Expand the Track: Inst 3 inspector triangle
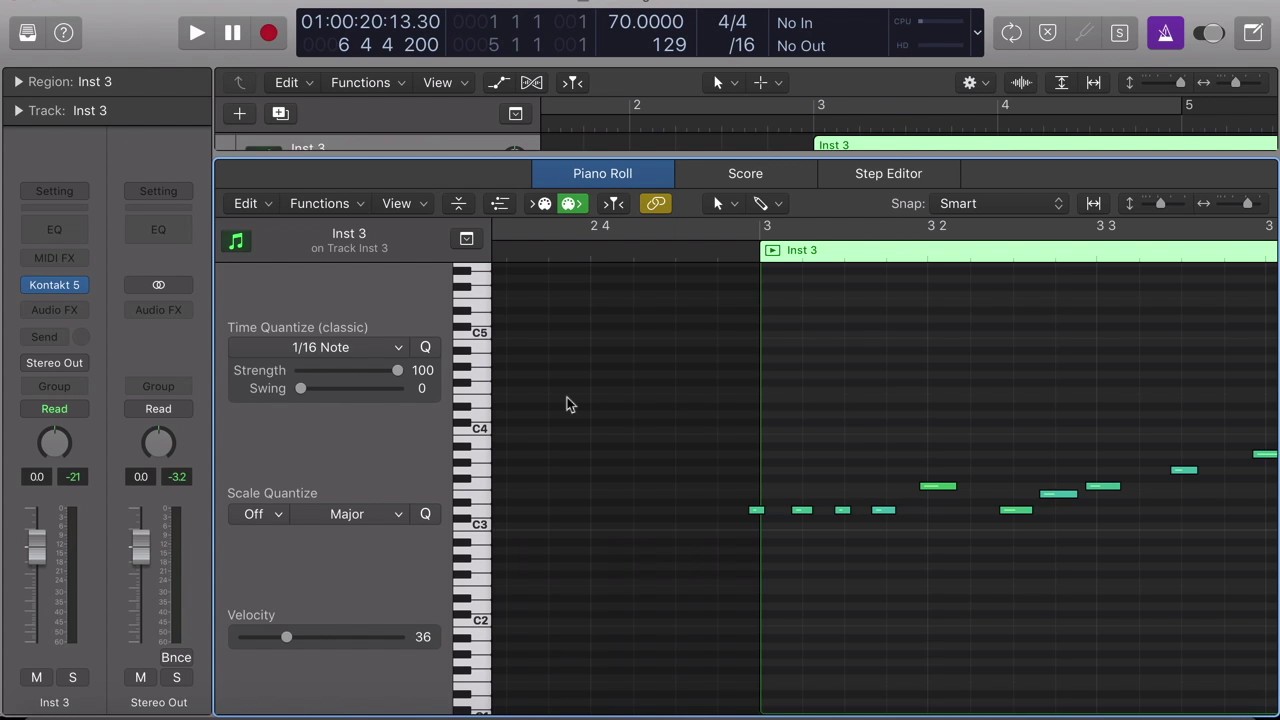This screenshot has height=720, width=1280. 18,111
